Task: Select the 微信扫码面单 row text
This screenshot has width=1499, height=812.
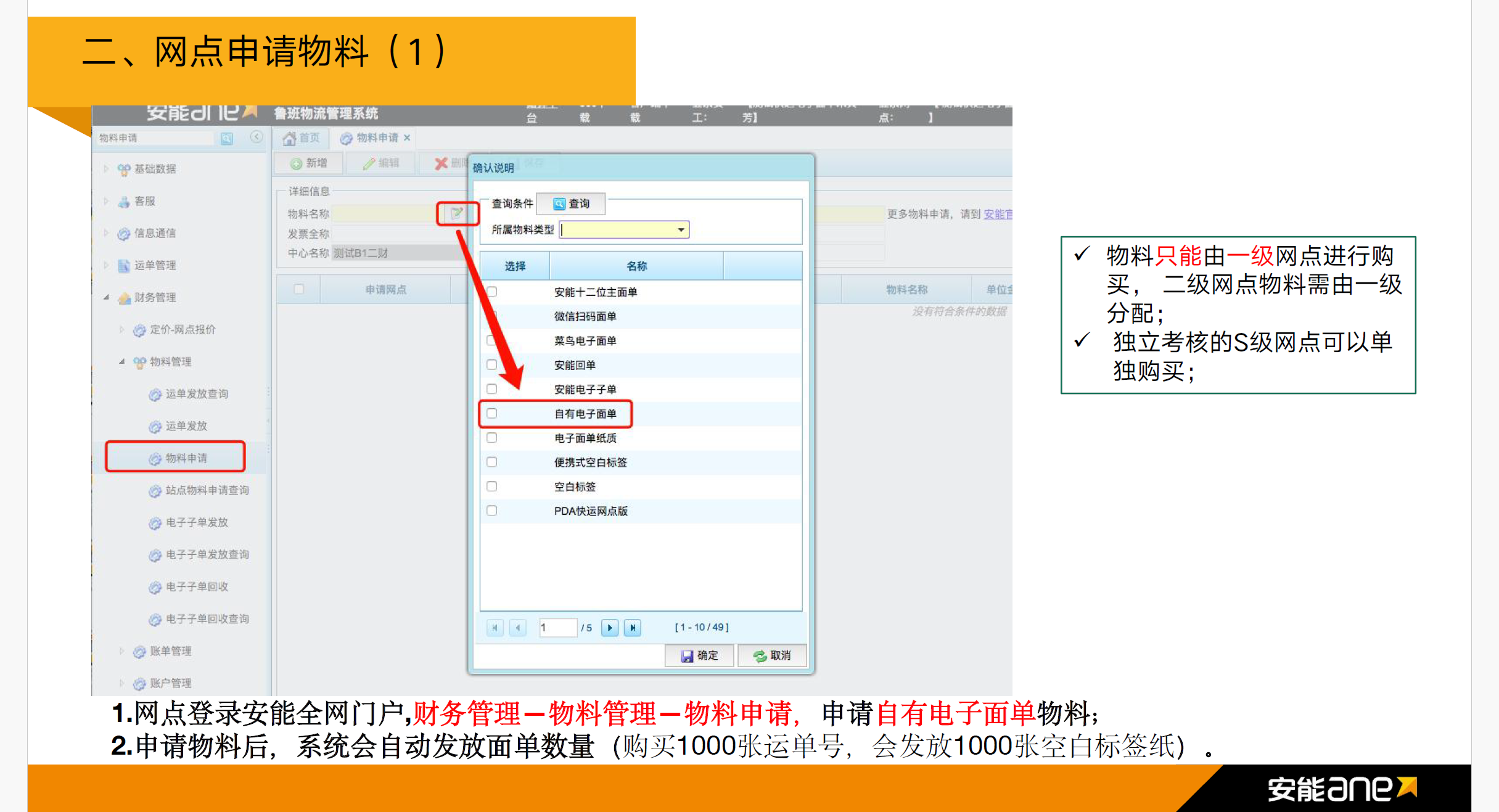Action: click(x=585, y=316)
